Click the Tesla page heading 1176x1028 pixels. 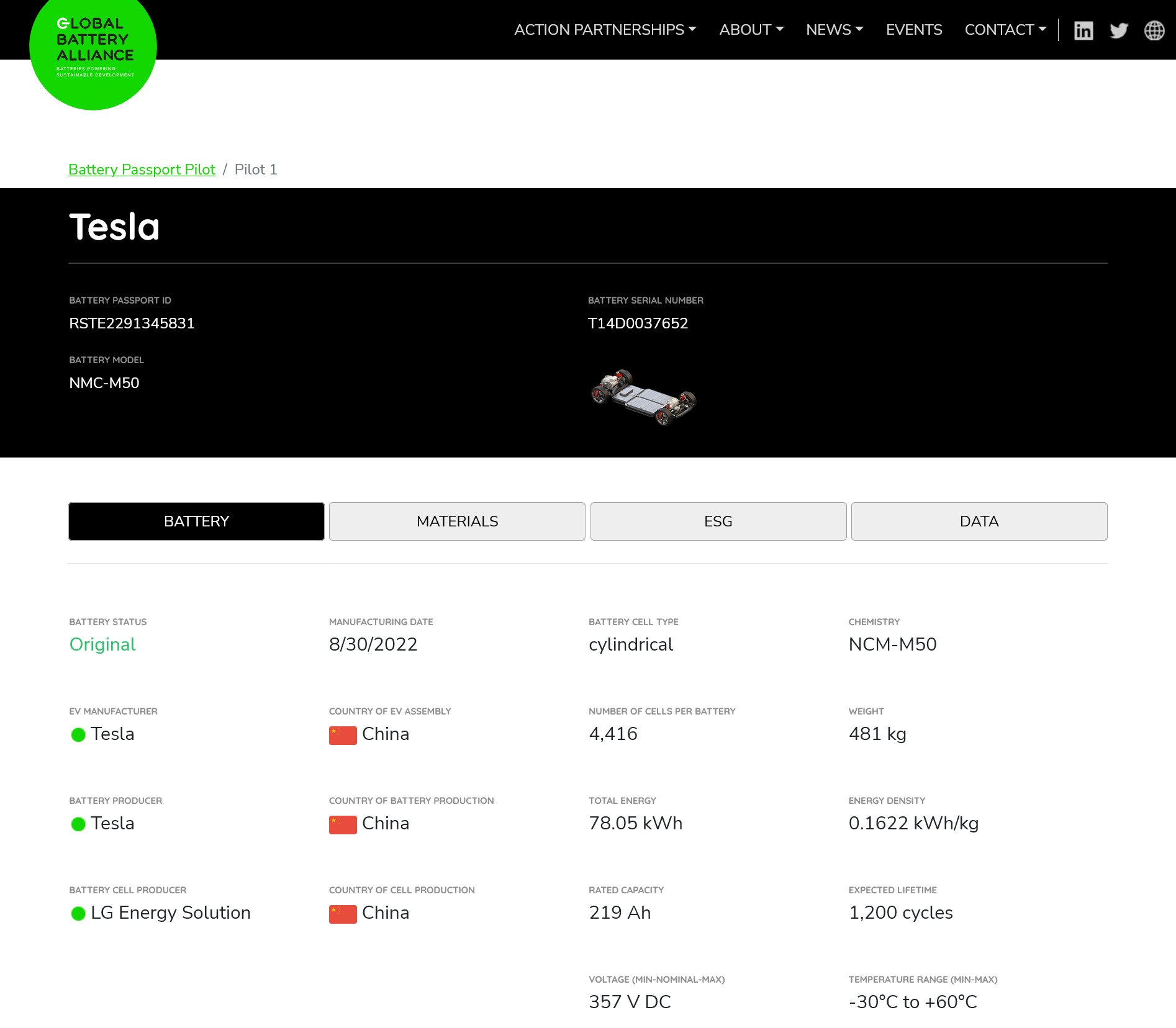coord(114,227)
